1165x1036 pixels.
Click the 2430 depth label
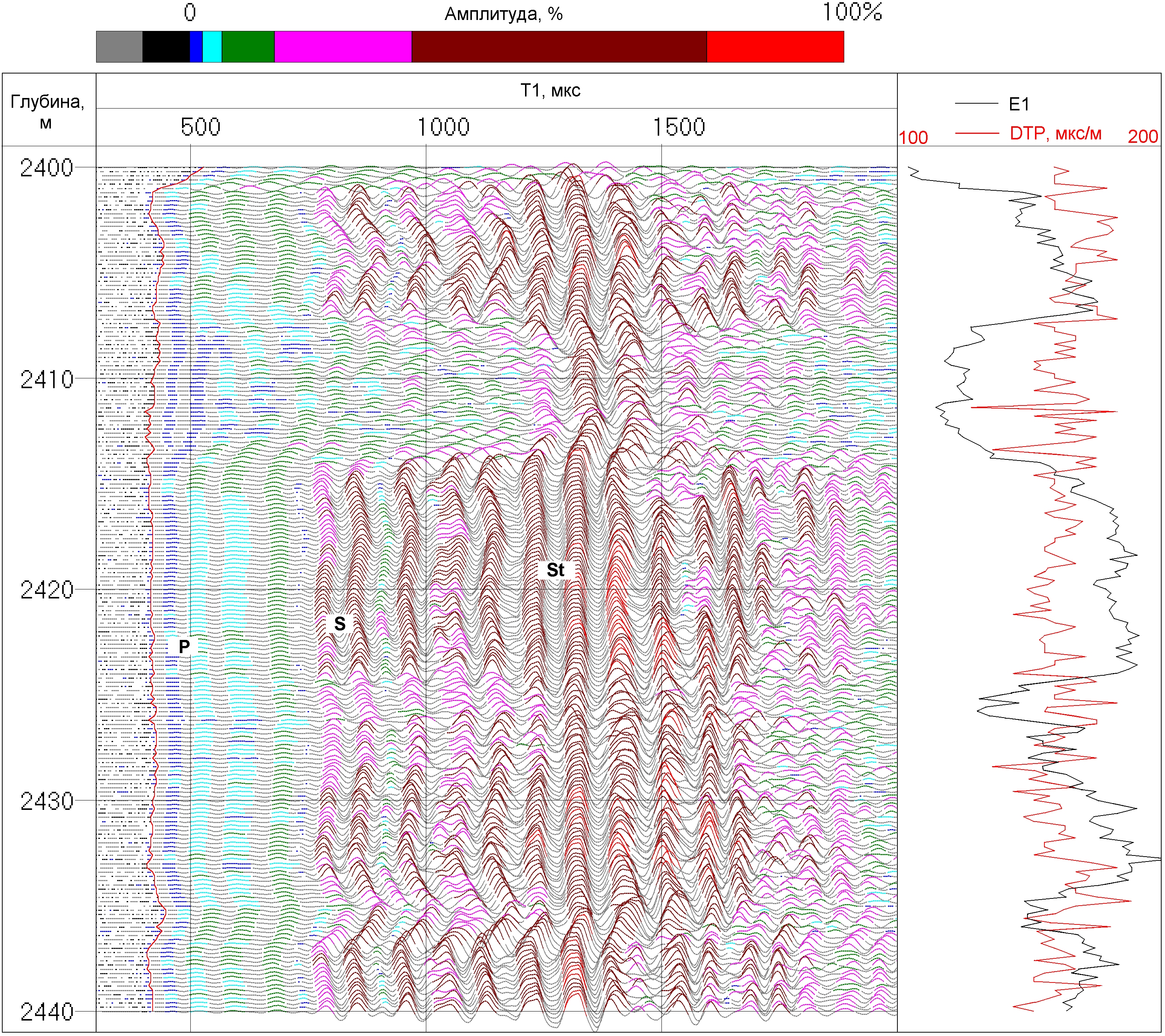47,802
